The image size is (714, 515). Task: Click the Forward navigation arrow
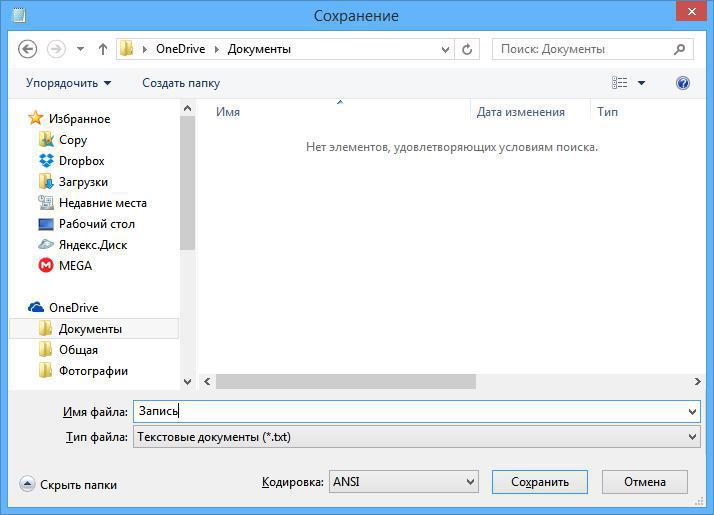pyautogui.click(x=56, y=49)
